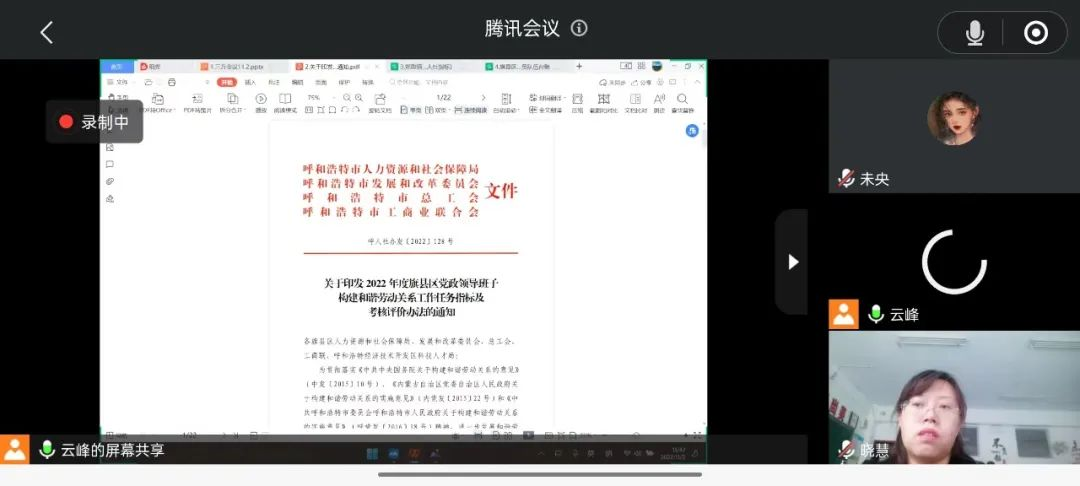The image size is (1080, 486).
Task: Click the zoom-in magnifier icon
Action: [x=358, y=98]
